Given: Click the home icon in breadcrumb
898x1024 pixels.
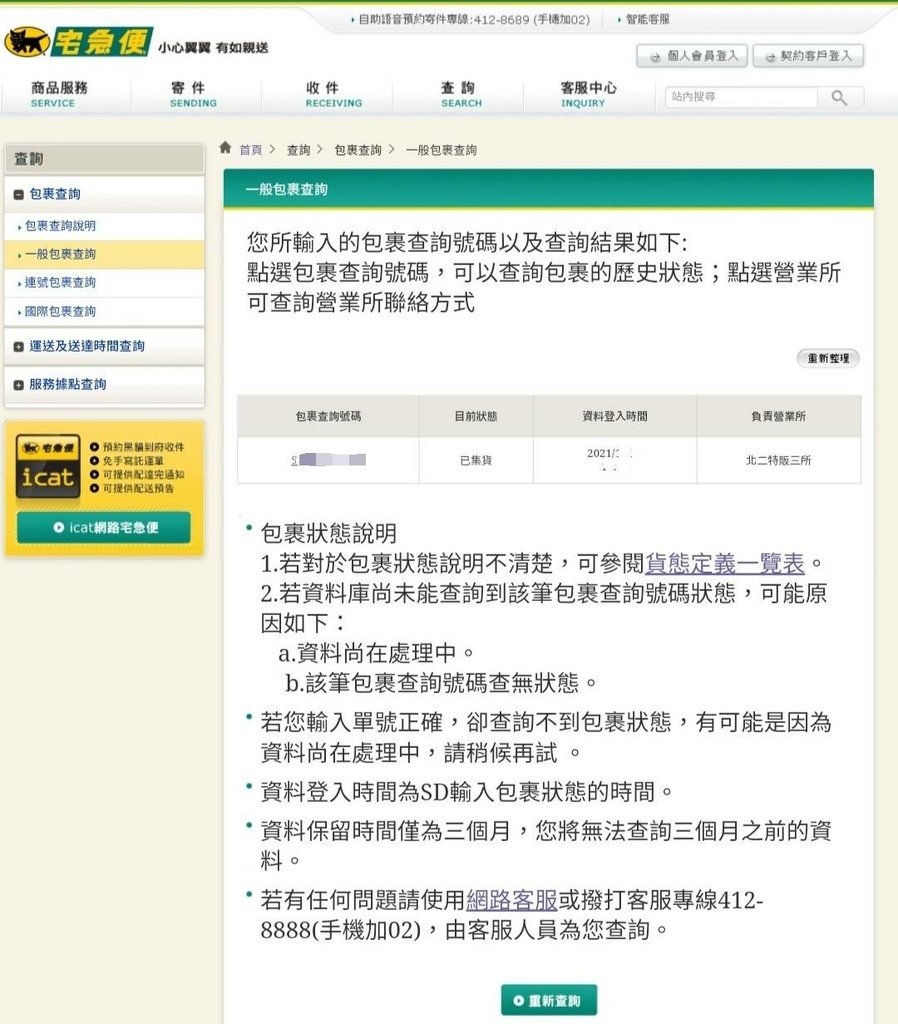Looking at the screenshot, I should tap(225, 148).
